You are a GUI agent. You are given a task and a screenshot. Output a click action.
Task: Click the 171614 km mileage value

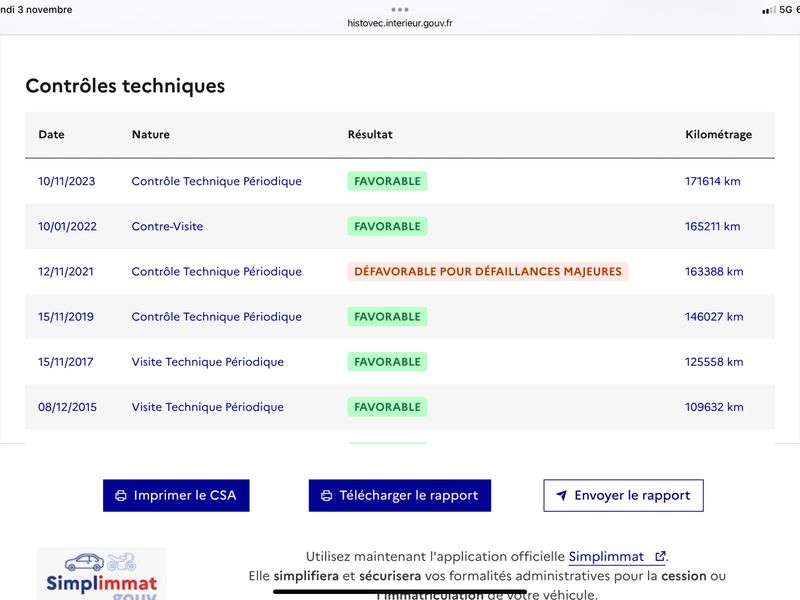tap(713, 181)
